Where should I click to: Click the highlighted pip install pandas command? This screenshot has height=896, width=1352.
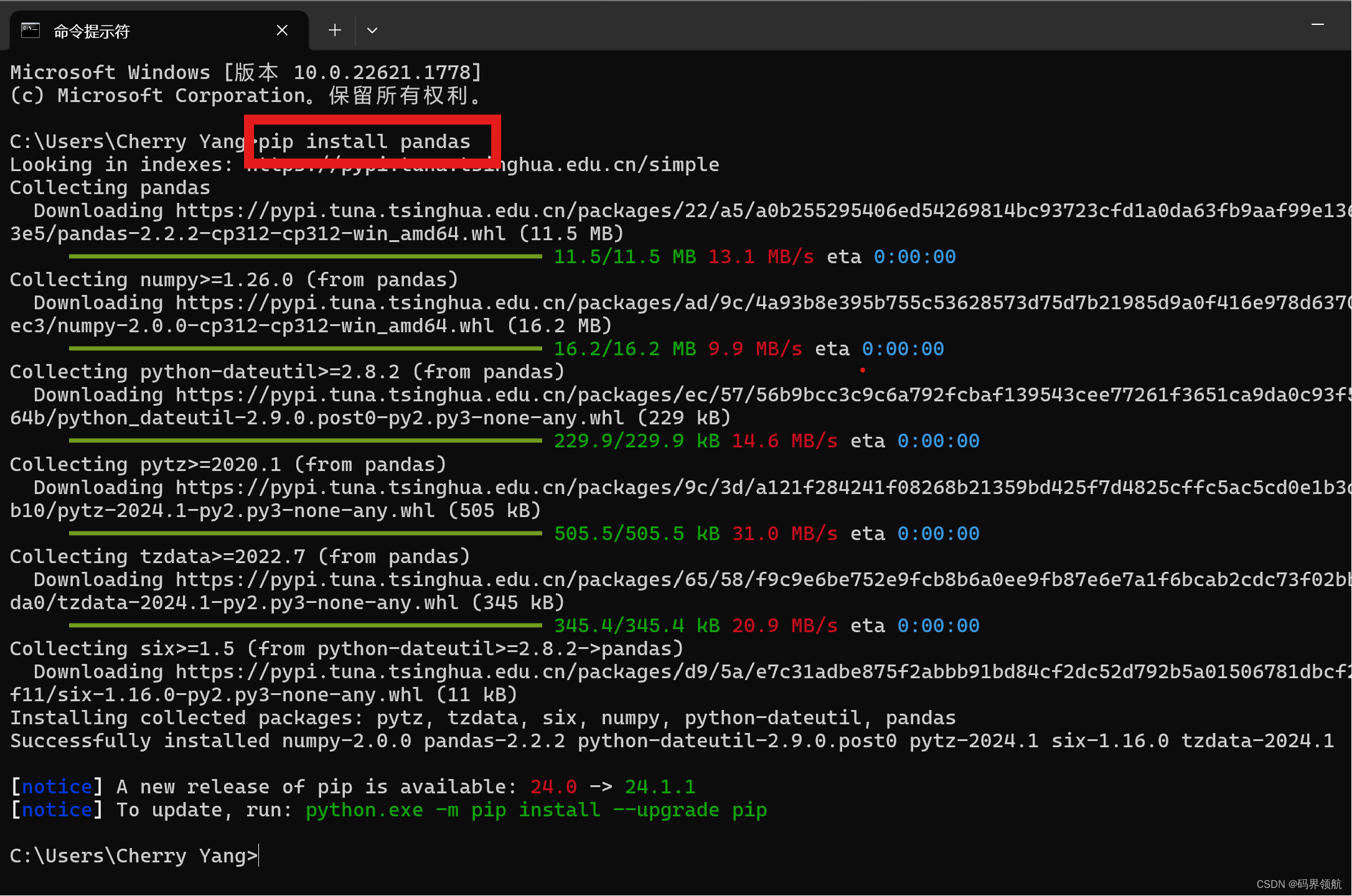[364, 142]
